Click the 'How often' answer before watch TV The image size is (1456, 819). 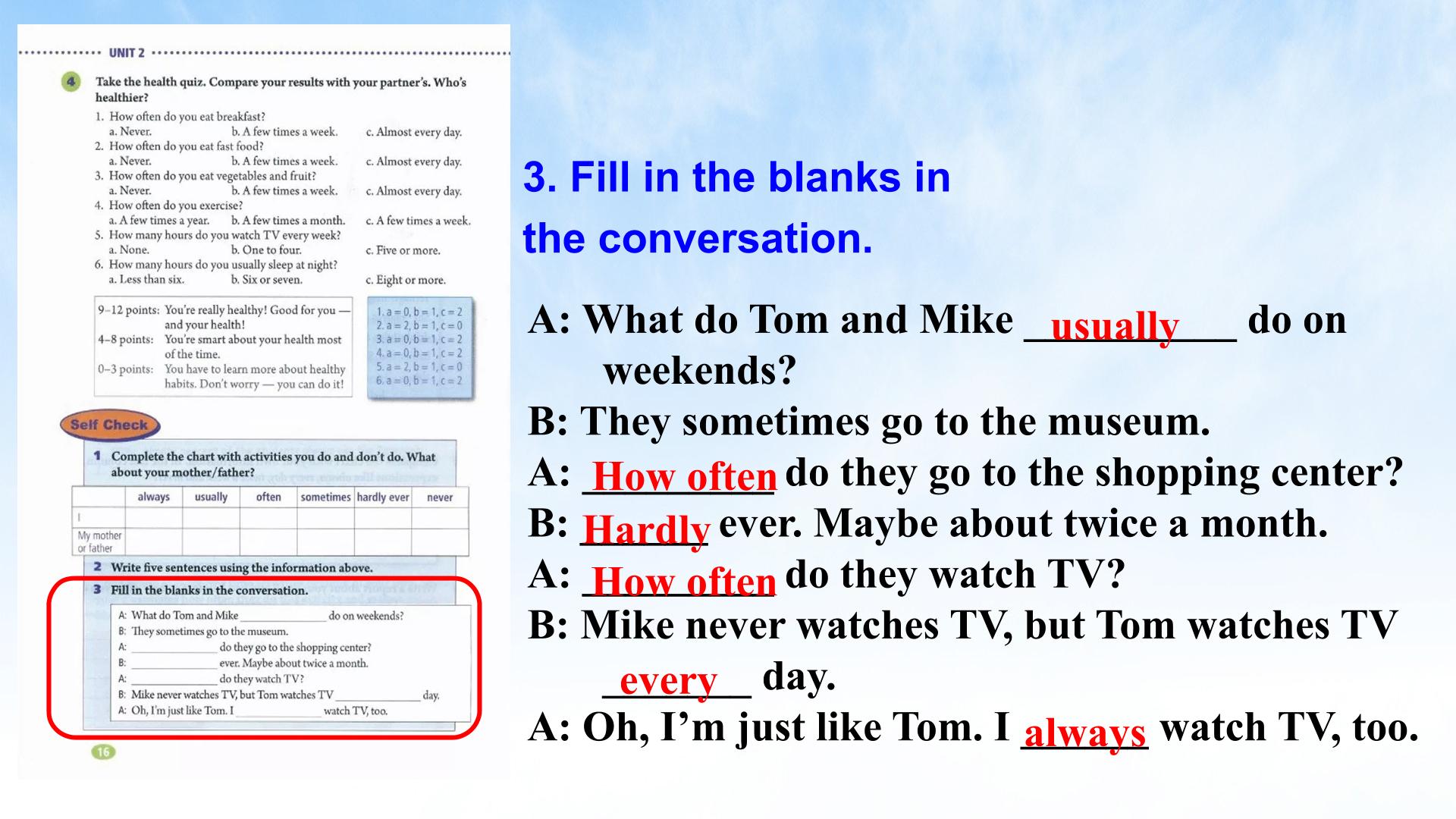tap(684, 581)
